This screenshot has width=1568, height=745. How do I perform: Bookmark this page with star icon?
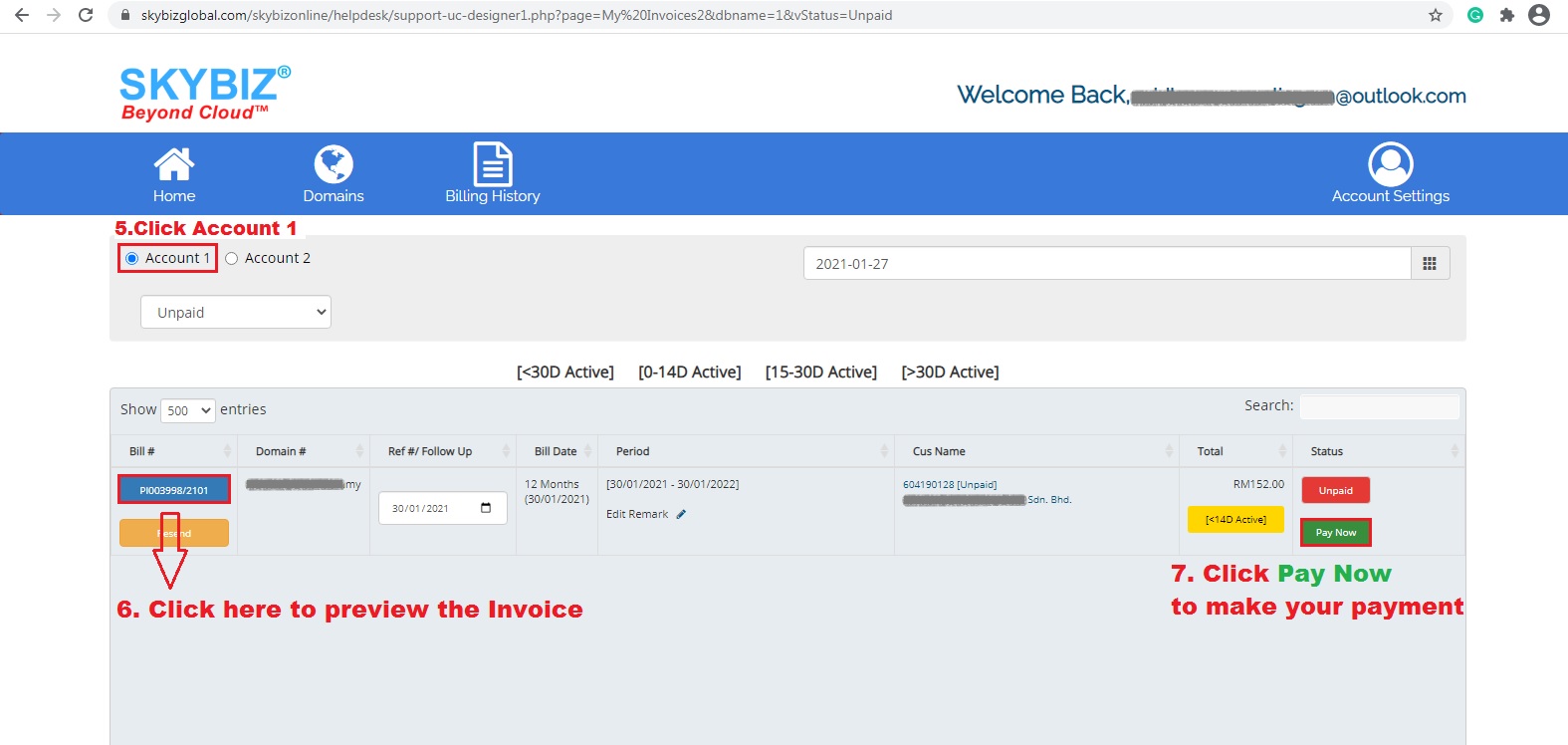pyautogui.click(x=1435, y=15)
